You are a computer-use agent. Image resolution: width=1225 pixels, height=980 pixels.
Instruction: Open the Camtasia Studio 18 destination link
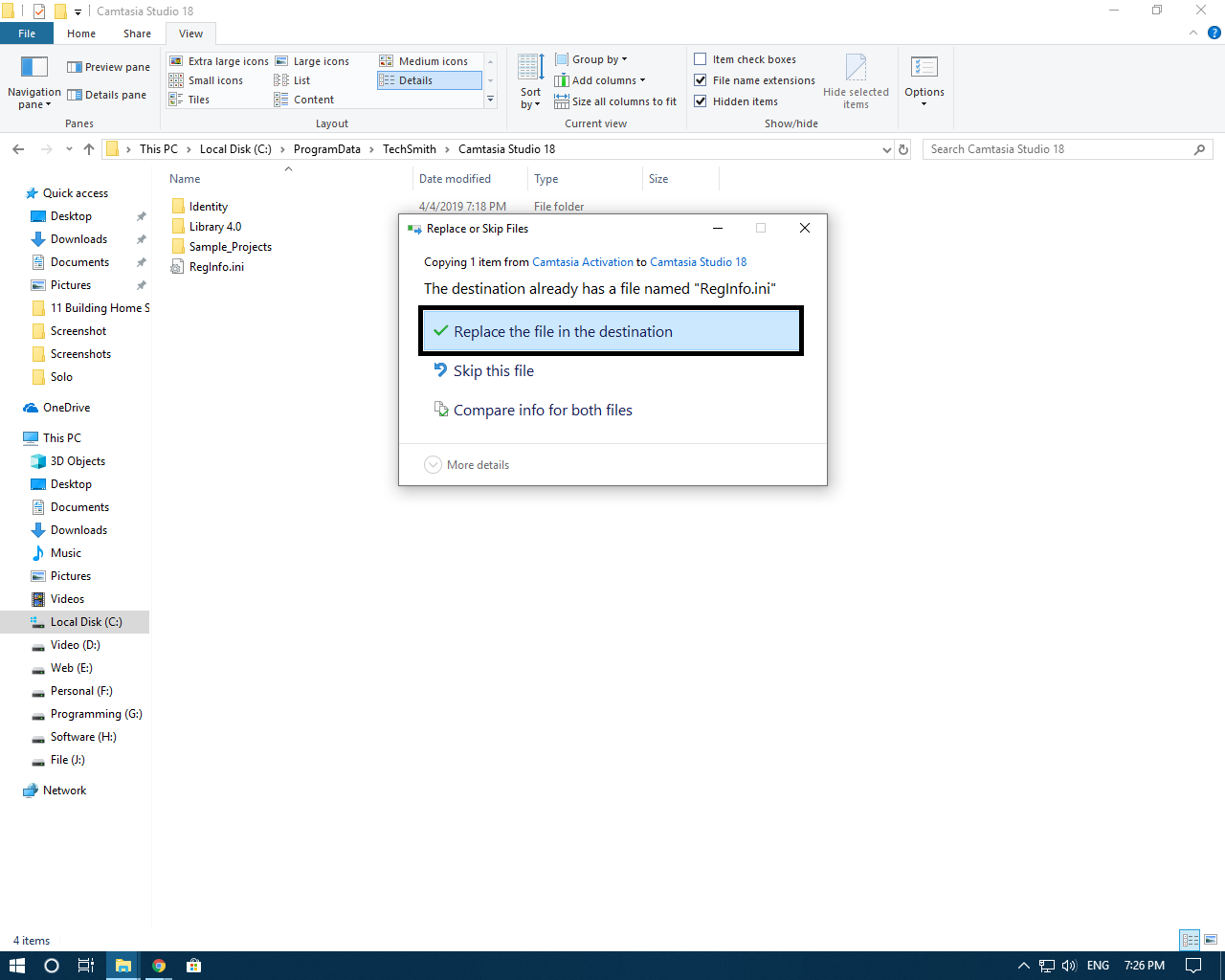tap(699, 262)
